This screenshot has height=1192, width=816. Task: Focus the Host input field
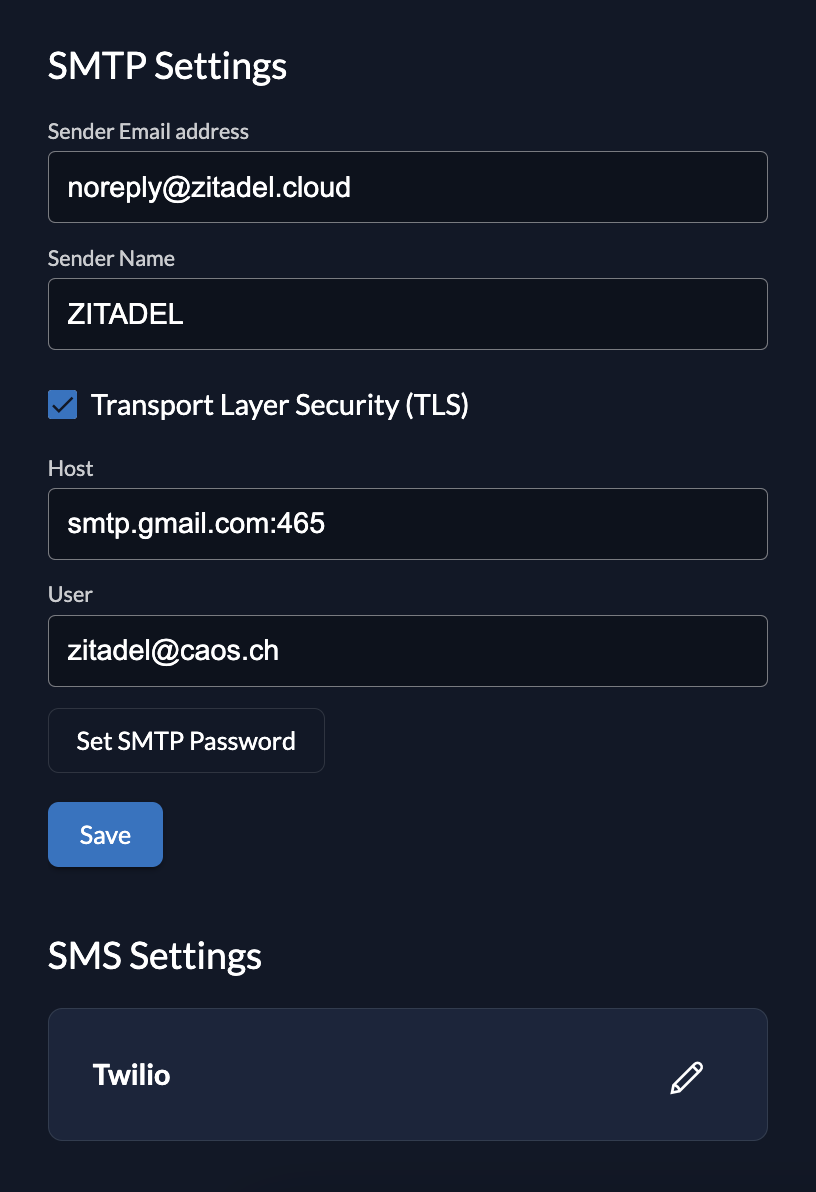click(x=540, y=524)
